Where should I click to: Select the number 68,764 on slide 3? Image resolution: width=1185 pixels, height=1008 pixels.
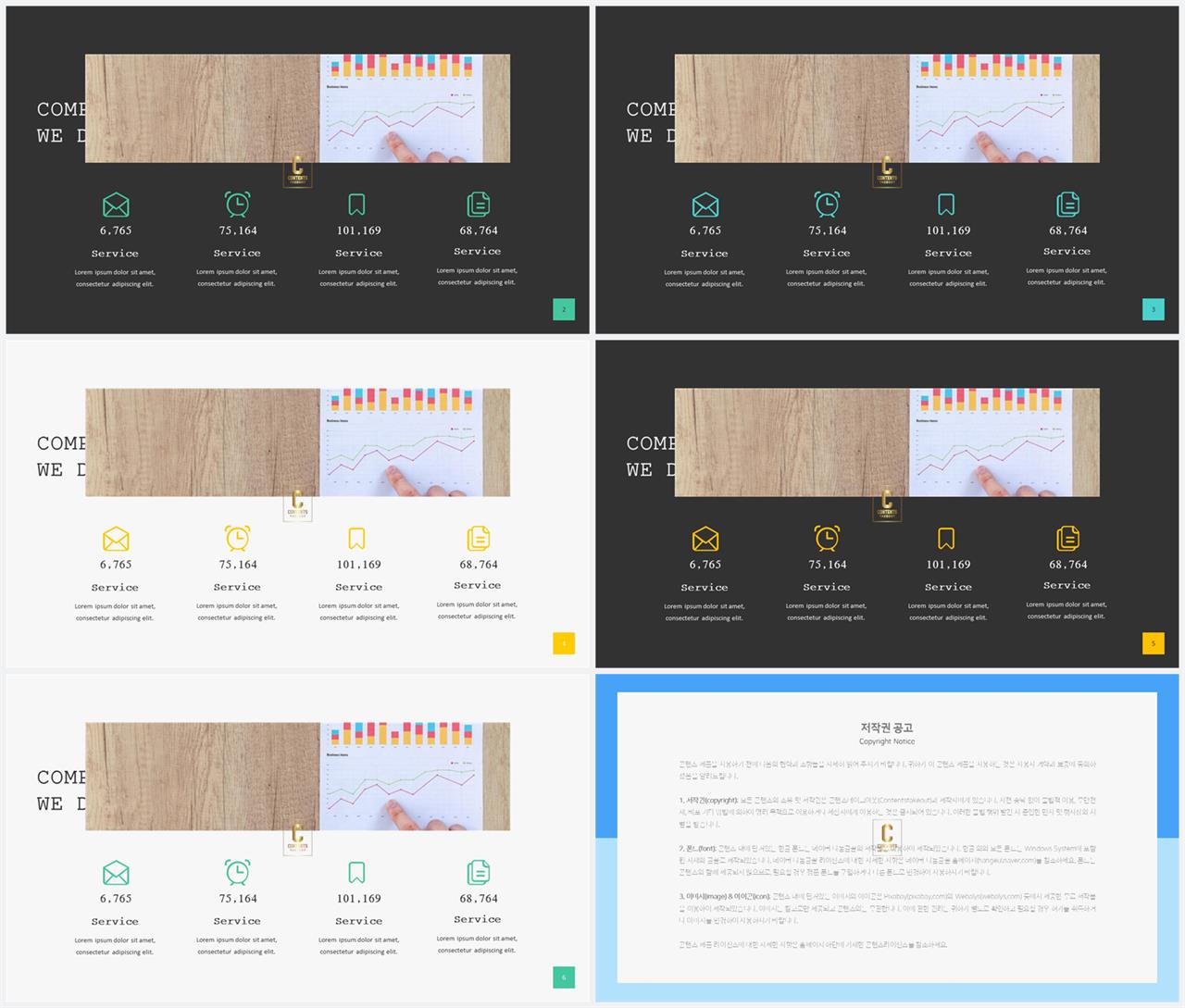pyautogui.click(x=1068, y=230)
